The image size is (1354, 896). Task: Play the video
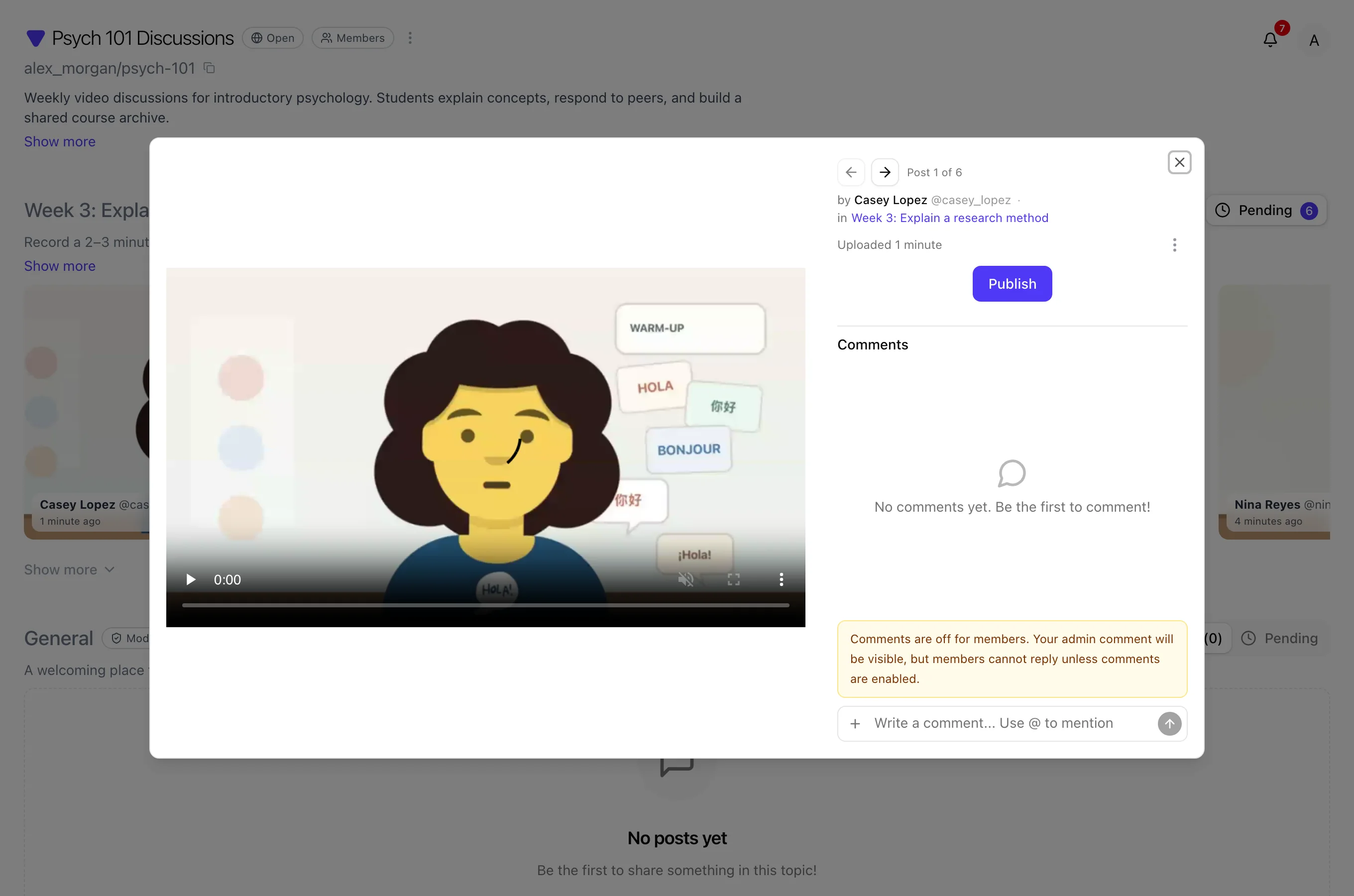point(191,579)
